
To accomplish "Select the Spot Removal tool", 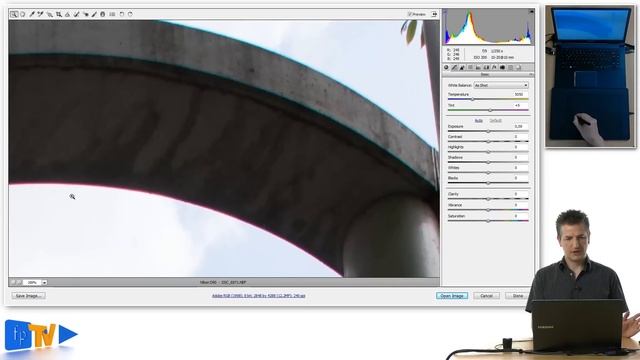I will [76, 14].
